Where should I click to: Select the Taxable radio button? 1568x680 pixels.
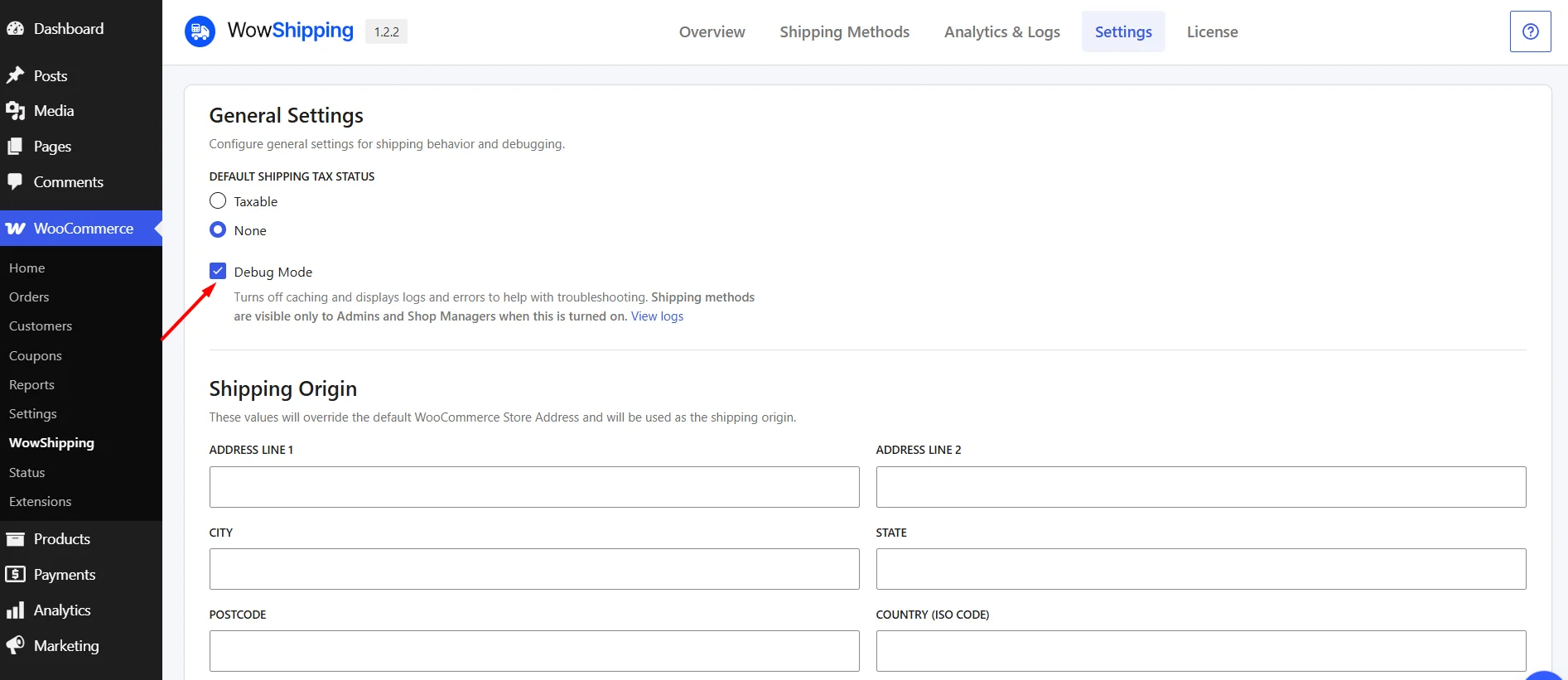point(218,200)
